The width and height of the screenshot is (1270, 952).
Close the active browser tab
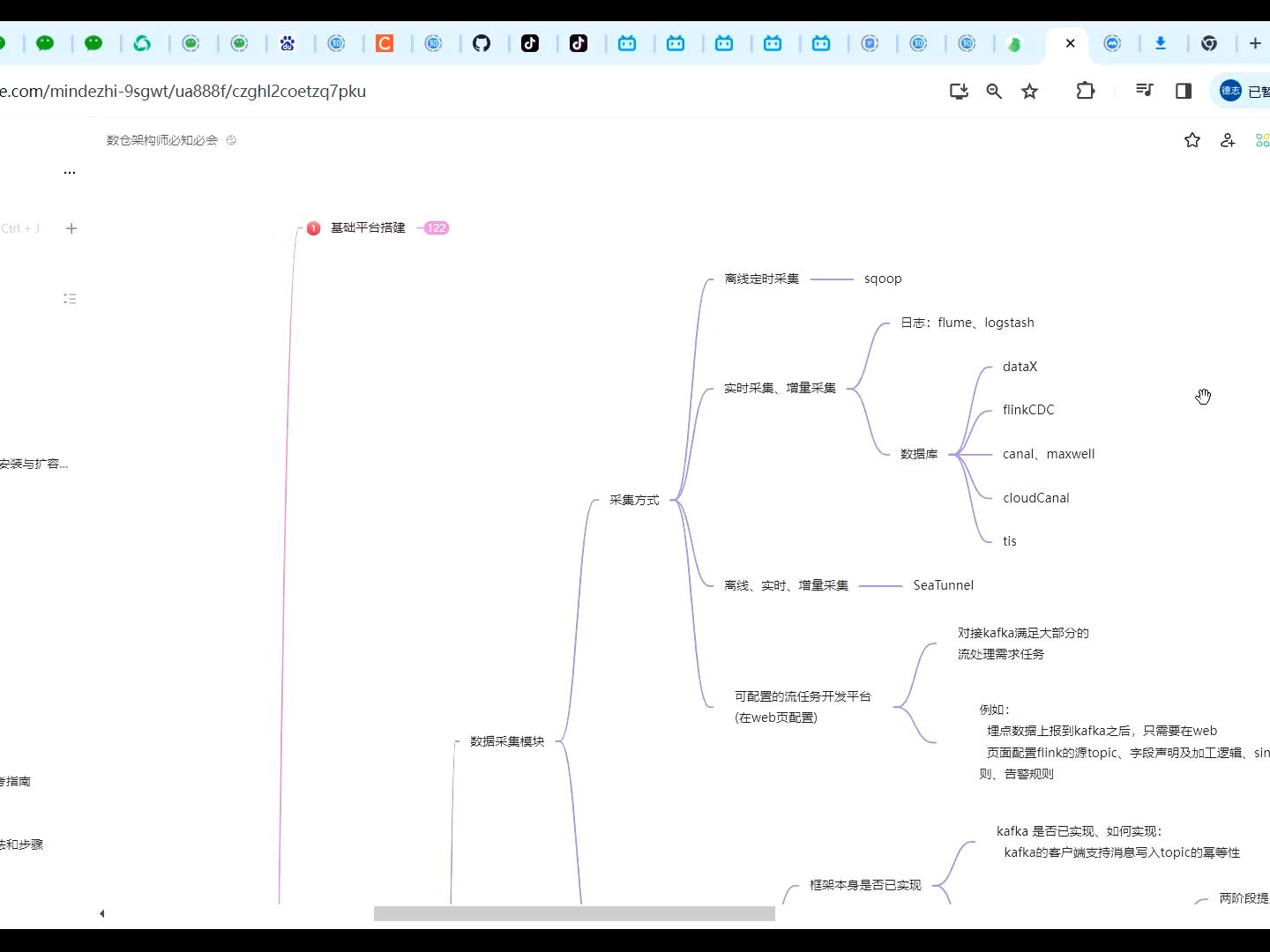[x=1070, y=43]
